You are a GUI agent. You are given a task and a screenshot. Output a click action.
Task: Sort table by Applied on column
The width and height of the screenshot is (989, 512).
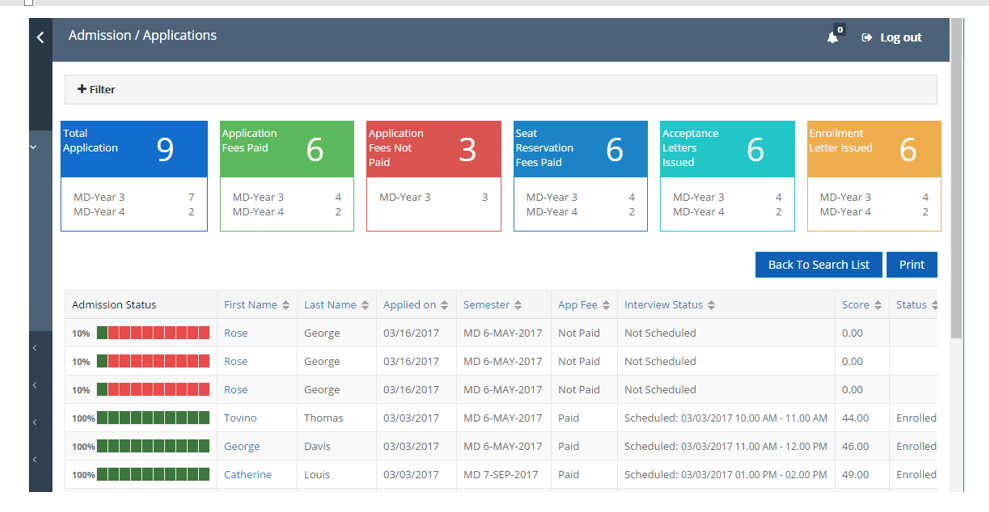point(416,305)
